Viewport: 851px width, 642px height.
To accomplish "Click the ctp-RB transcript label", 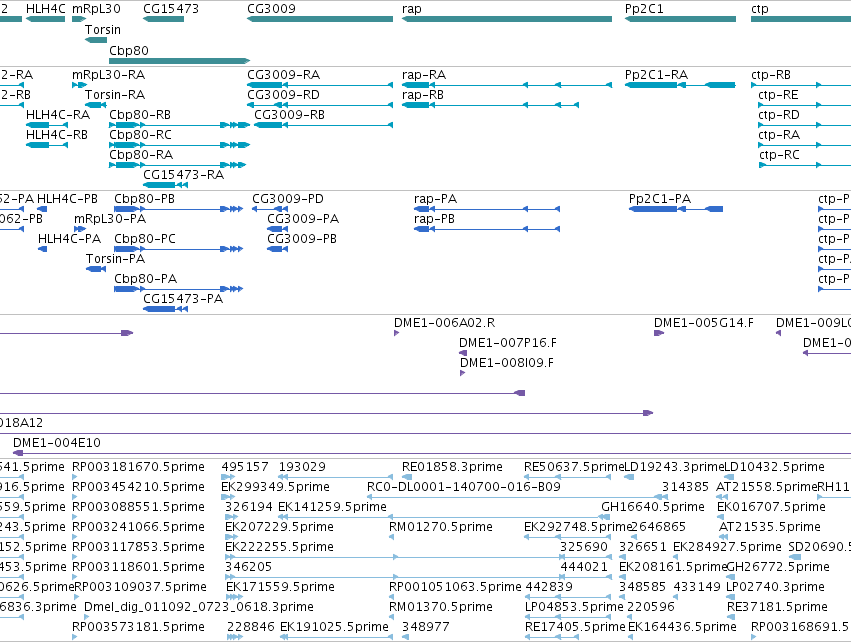I will pos(771,74).
